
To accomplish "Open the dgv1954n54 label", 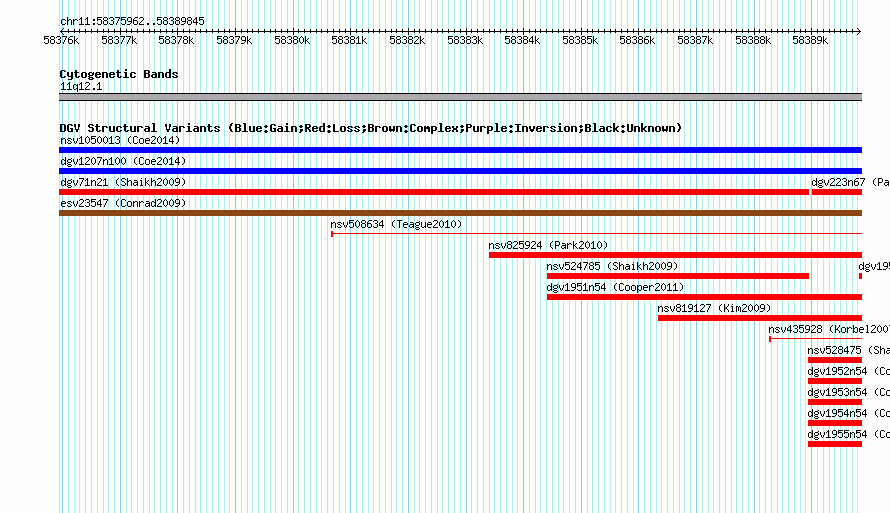I will [849, 413].
